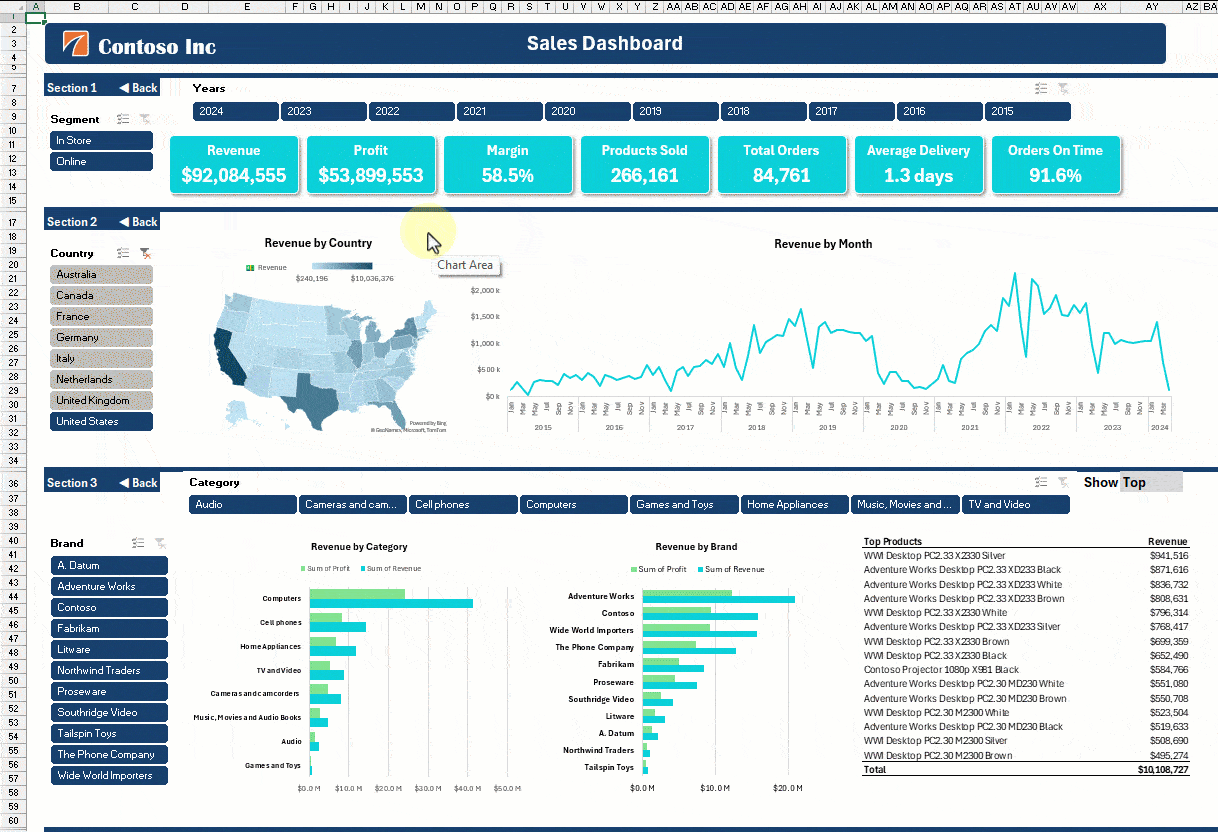Select the row 20 header
The image size is (1218, 832).
point(11,264)
